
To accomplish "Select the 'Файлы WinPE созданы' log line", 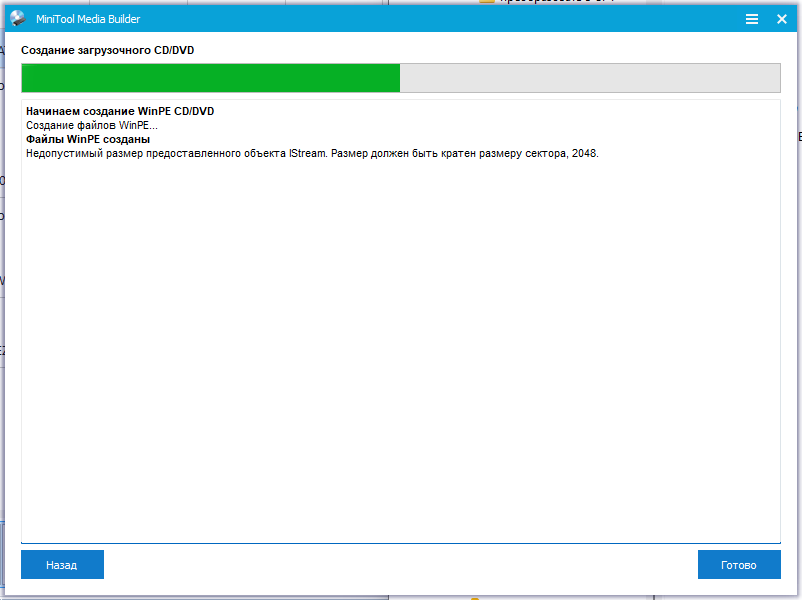I will pos(88,139).
